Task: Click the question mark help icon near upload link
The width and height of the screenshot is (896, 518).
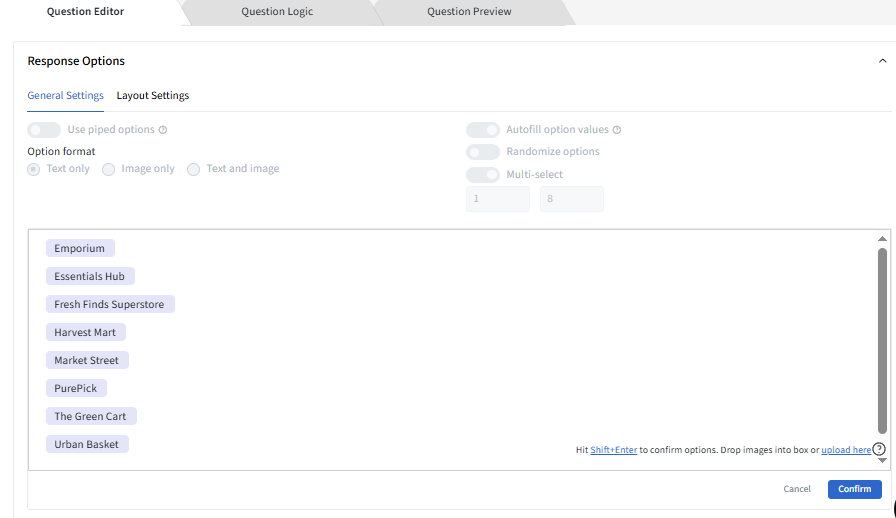Action: pyautogui.click(x=879, y=449)
